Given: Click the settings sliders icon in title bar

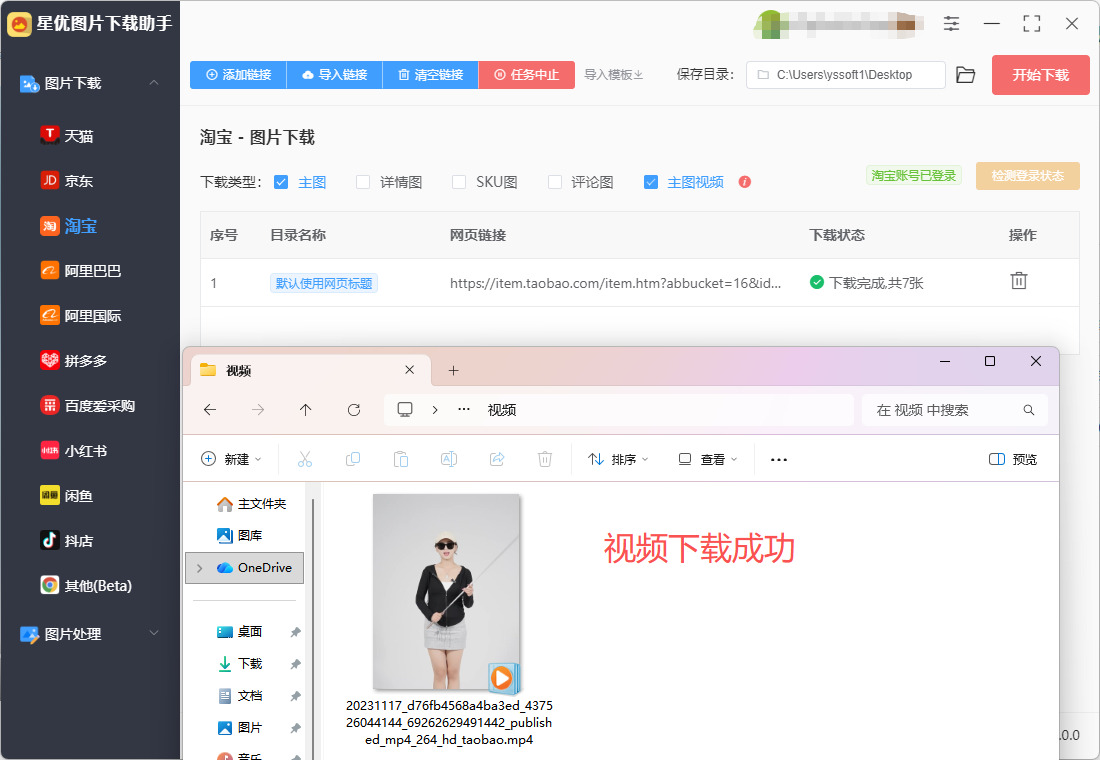Looking at the screenshot, I should tap(951, 24).
